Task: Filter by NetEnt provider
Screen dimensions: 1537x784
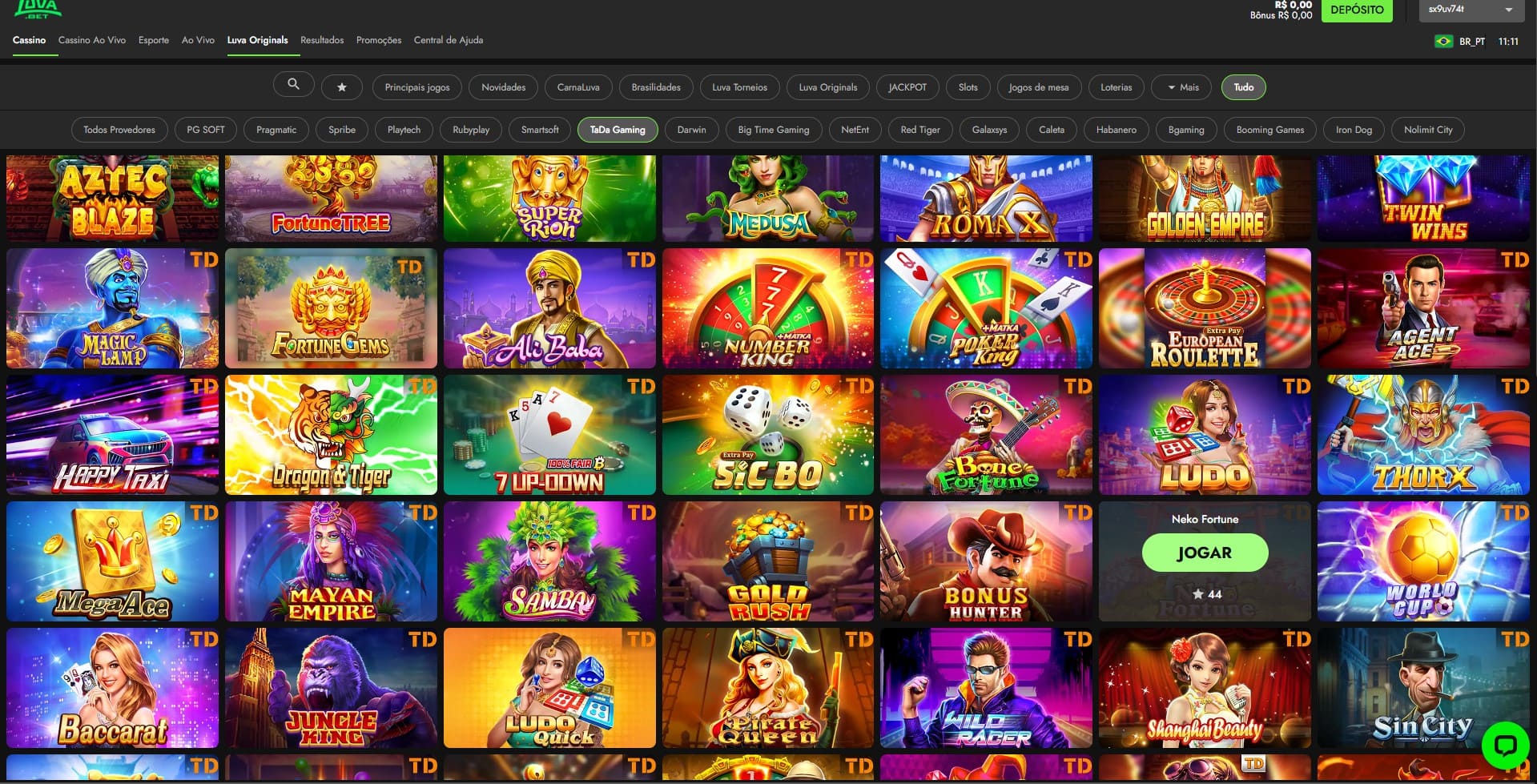Action: (855, 130)
